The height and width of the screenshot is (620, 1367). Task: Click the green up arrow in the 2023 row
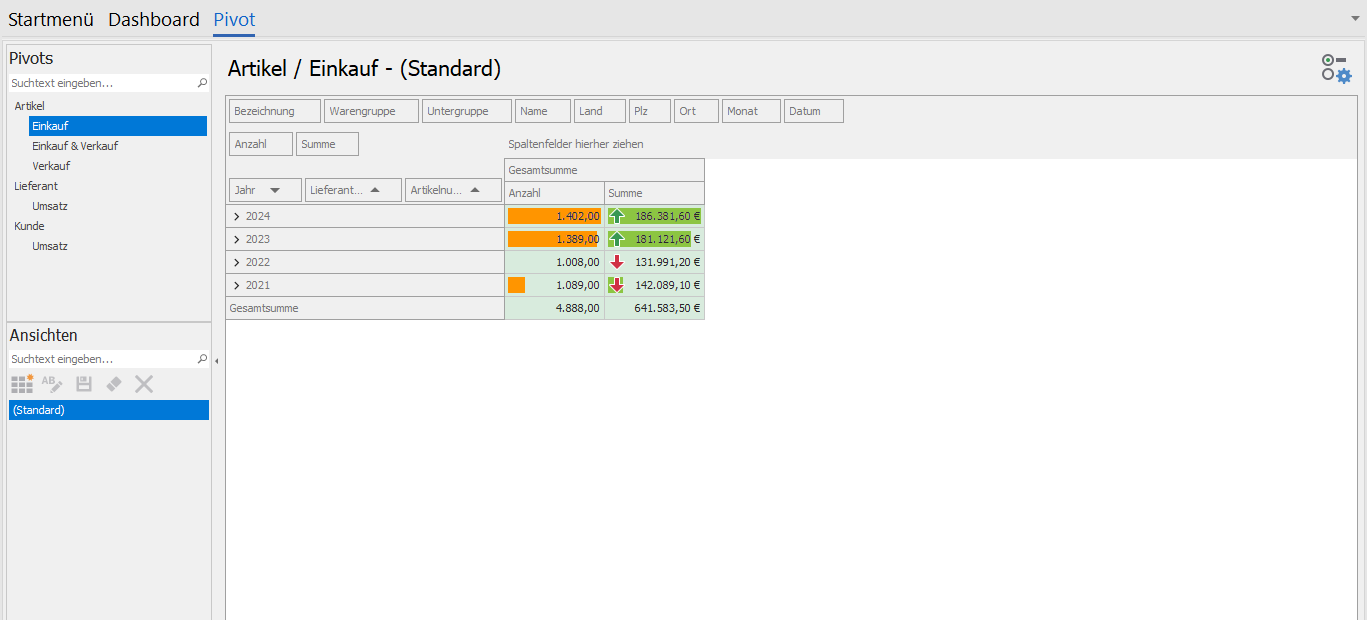[617, 239]
